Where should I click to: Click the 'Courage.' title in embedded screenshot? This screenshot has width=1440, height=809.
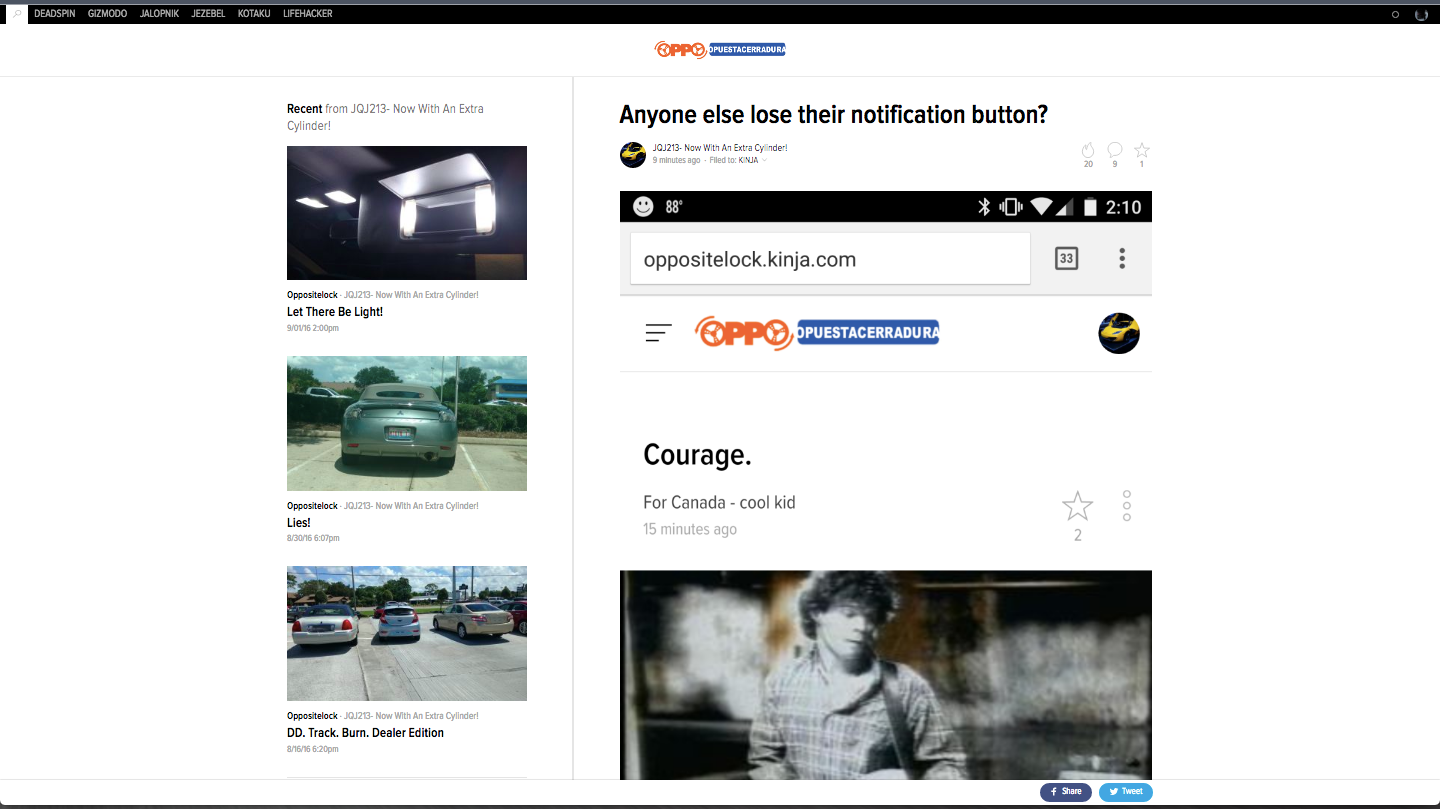(697, 455)
